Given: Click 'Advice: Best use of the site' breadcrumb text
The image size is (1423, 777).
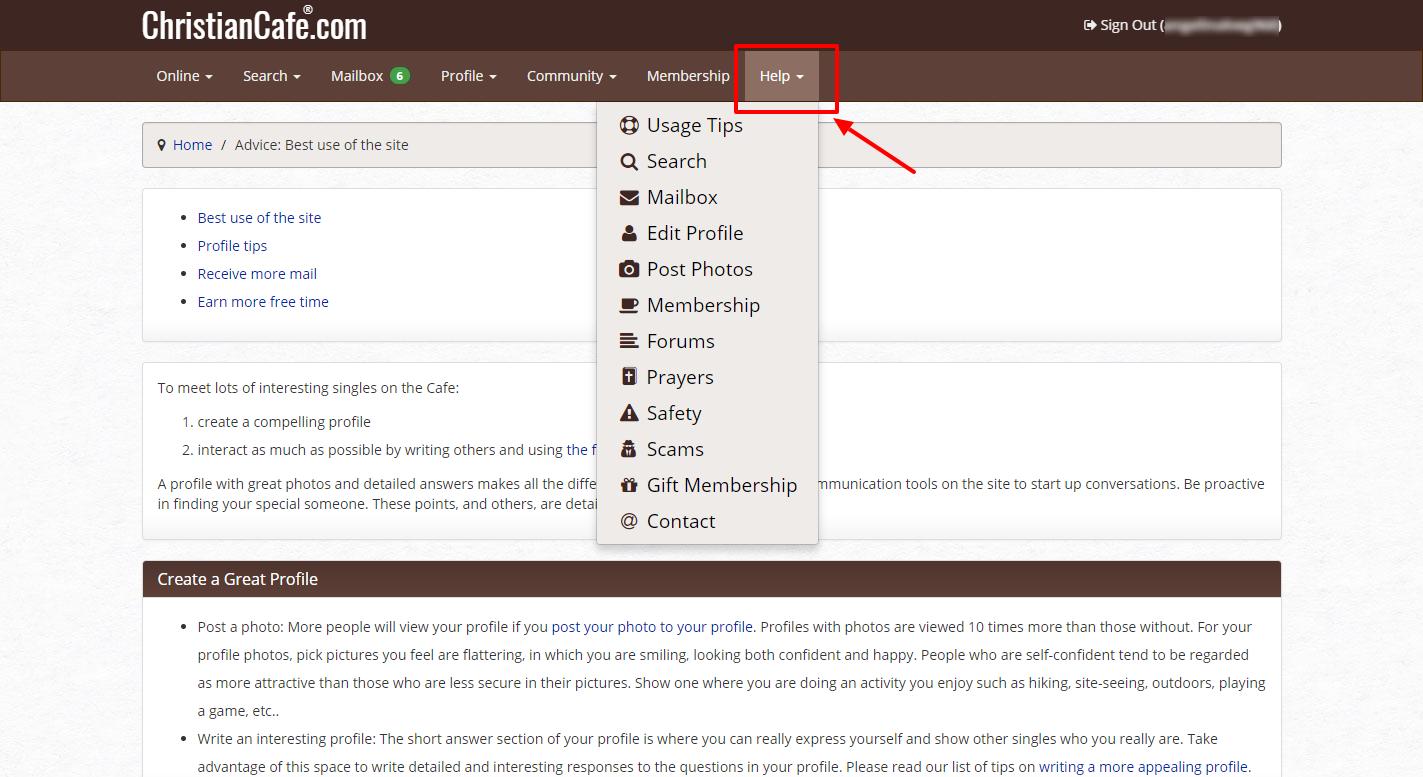Looking at the screenshot, I should (x=322, y=145).
